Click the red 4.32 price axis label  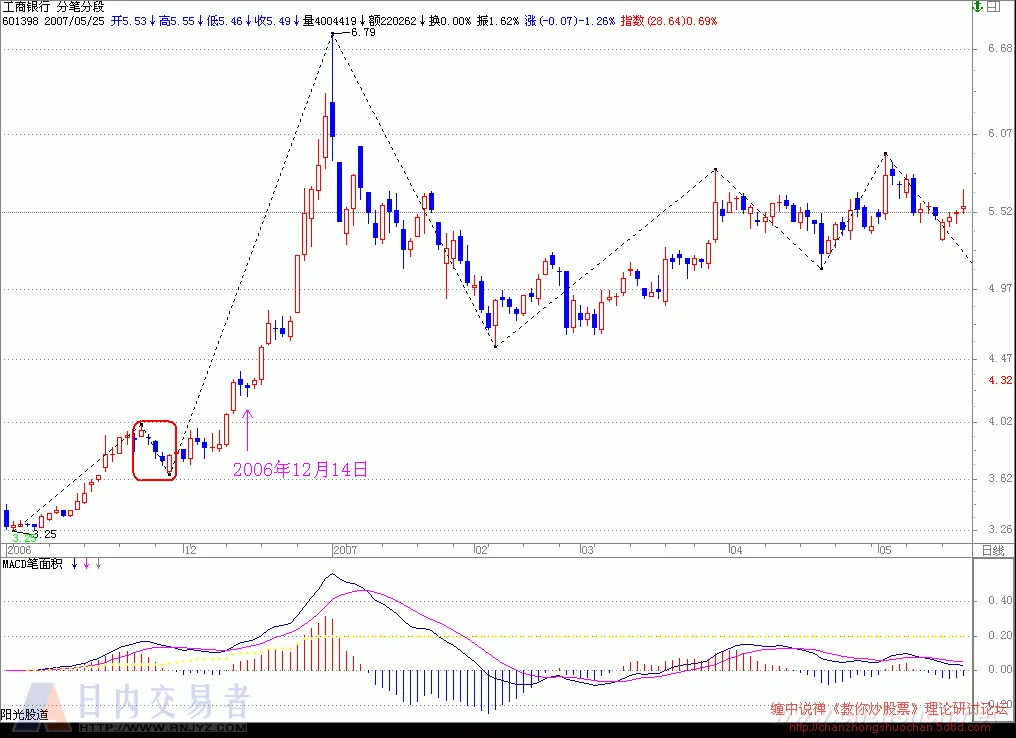coord(1000,380)
